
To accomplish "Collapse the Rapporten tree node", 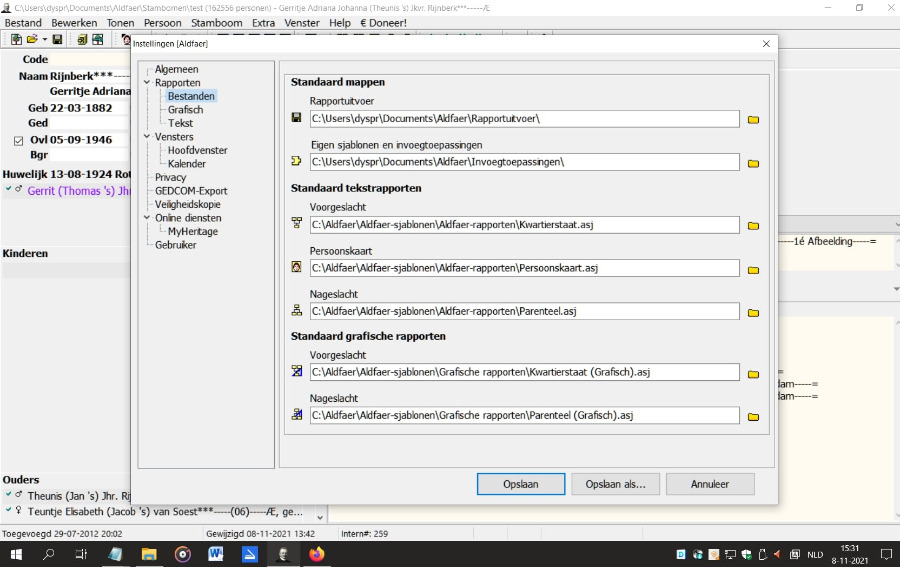I will (x=147, y=83).
